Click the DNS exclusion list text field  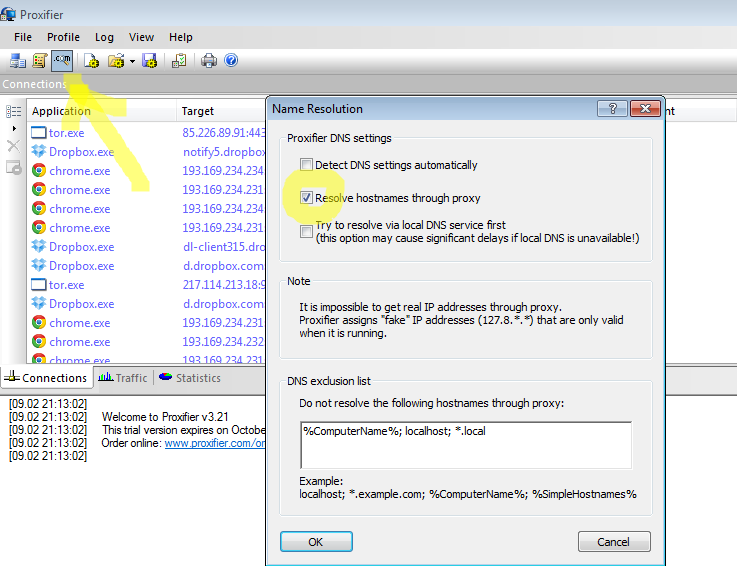click(465, 445)
